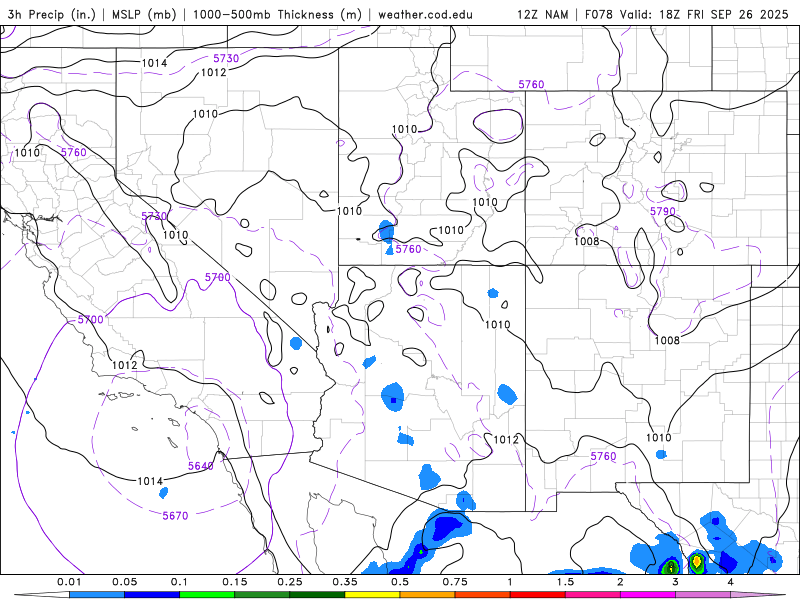Image resolution: width=800 pixels, height=600 pixels.
Task: Click the '1012' isobar label beside top 5730
Action: pos(213,72)
